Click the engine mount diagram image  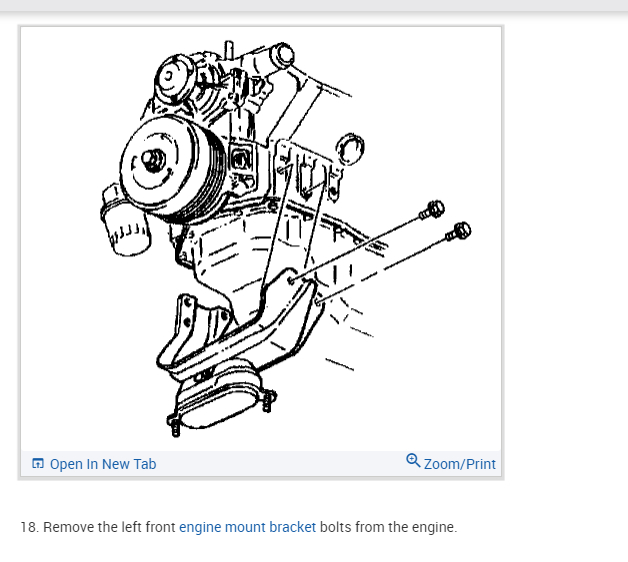click(x=261, y=239)
